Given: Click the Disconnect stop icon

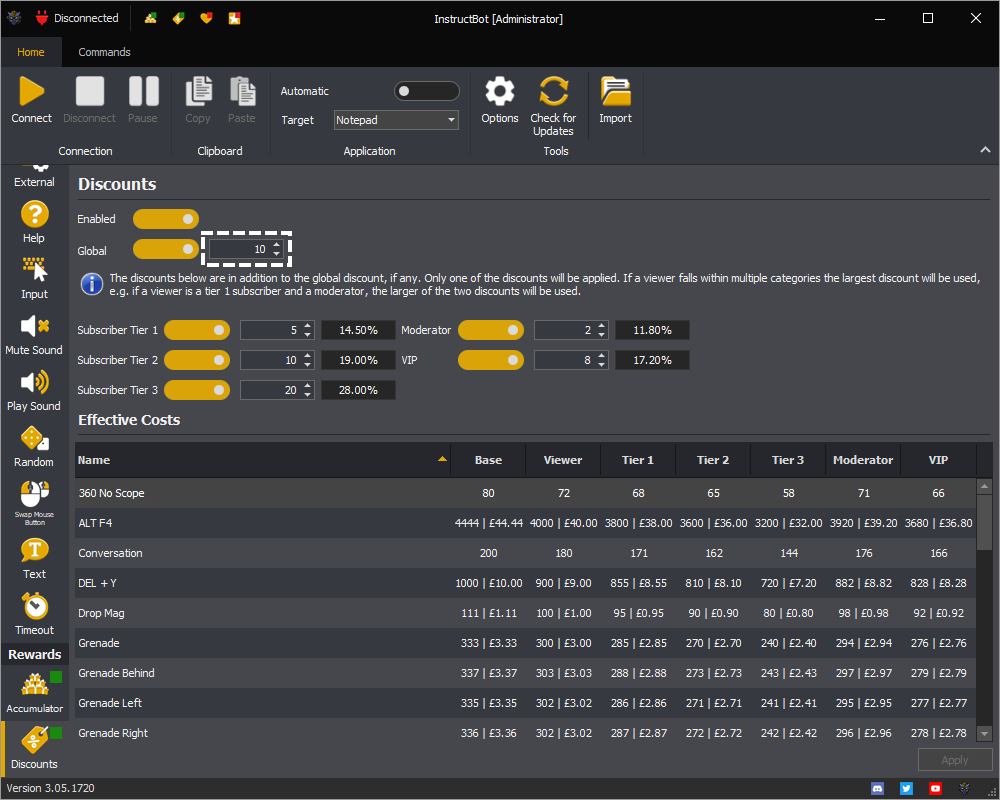Looking at the screenshot, I should point(89,91).
